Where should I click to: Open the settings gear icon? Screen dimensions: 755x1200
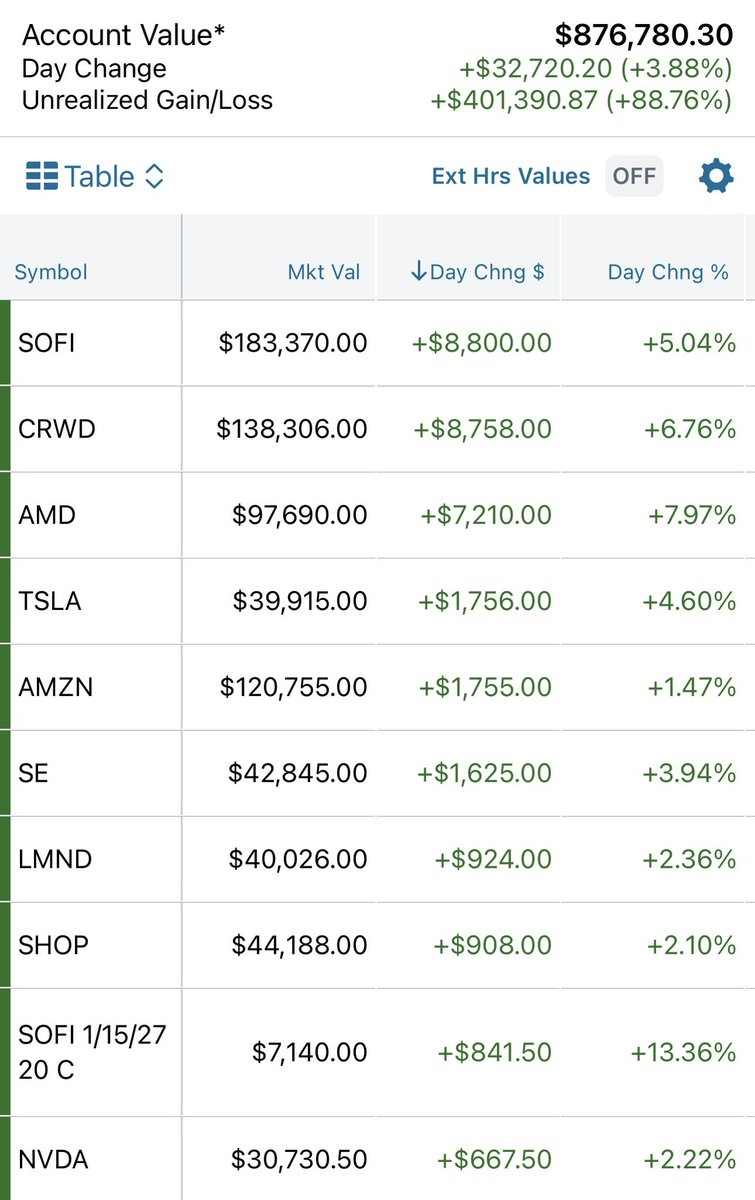pos(715,177)
